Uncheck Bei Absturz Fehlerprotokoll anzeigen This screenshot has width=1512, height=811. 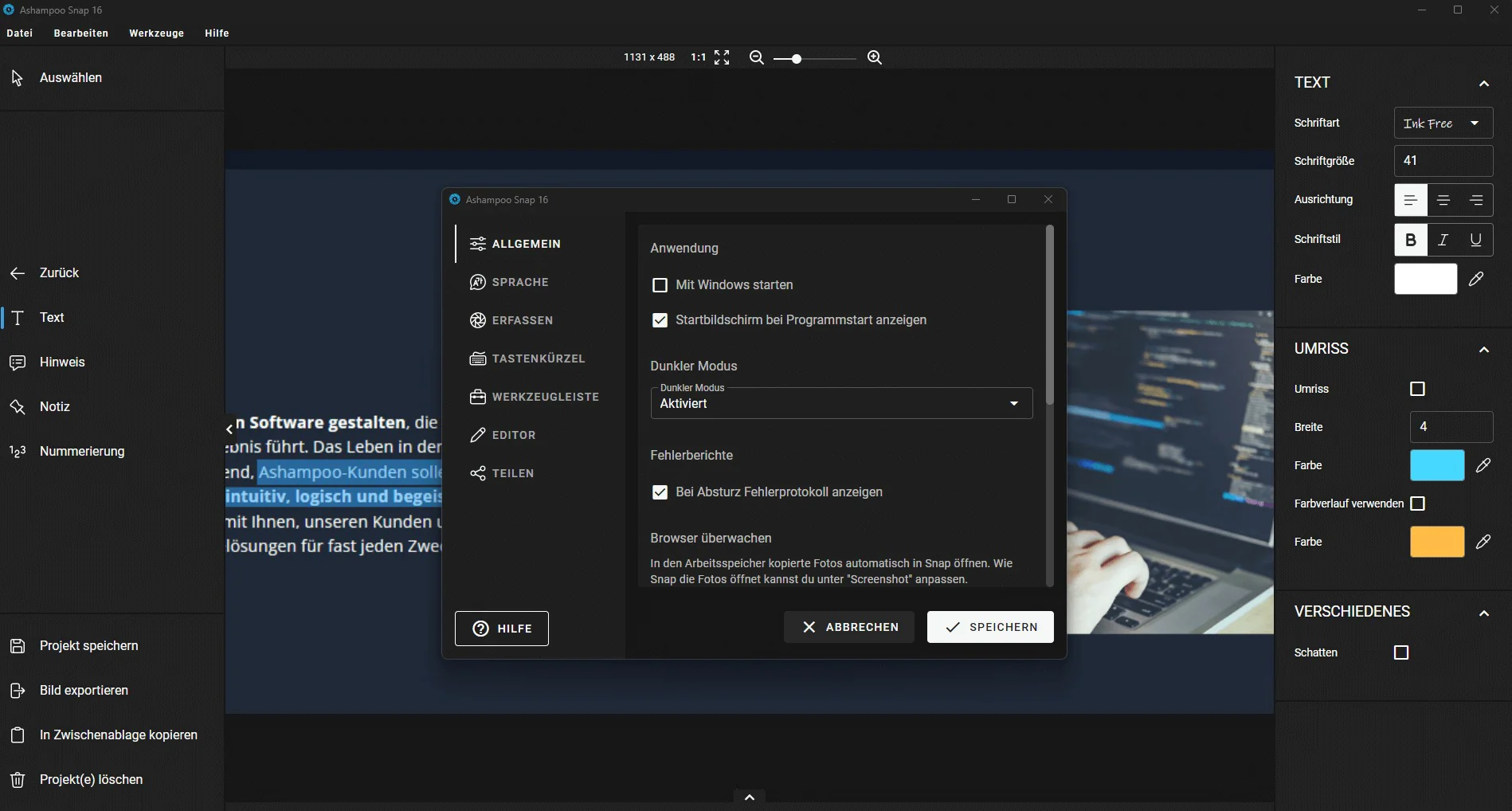pyautogui.click(x=660, y=492)
